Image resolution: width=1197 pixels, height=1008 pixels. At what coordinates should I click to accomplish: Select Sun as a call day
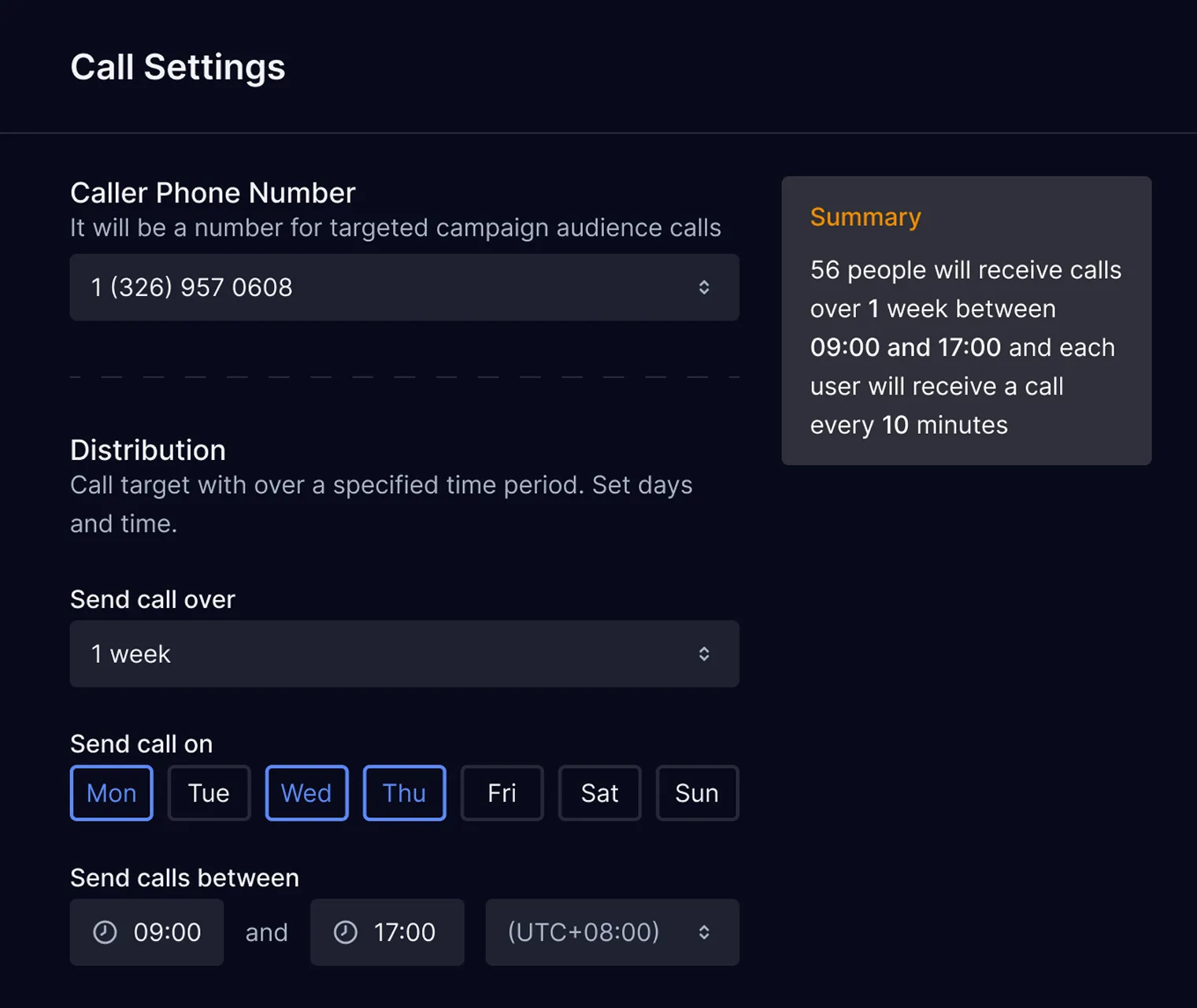pos(697,793)
